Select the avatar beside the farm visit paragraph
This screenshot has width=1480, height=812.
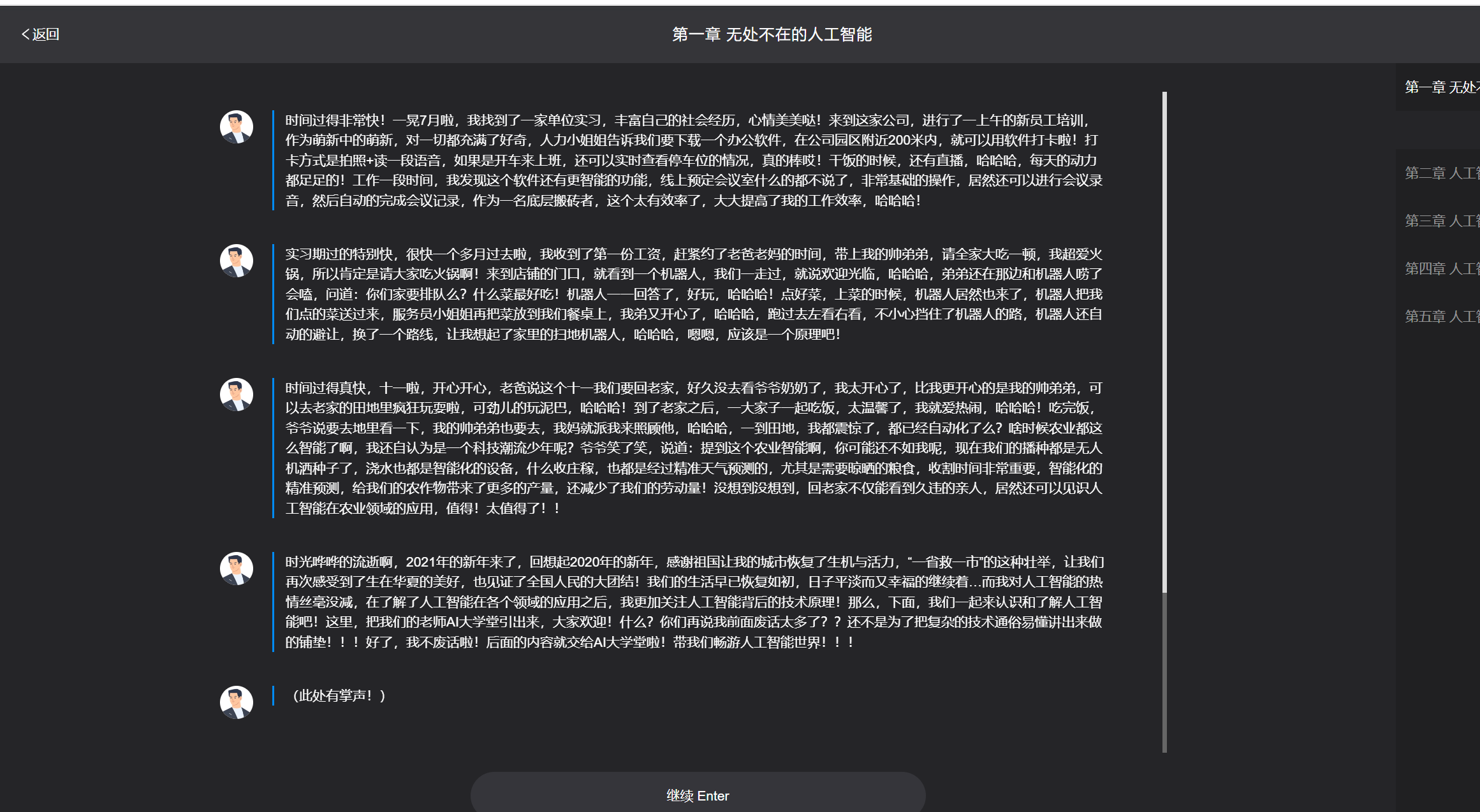(x=236, y=394)
